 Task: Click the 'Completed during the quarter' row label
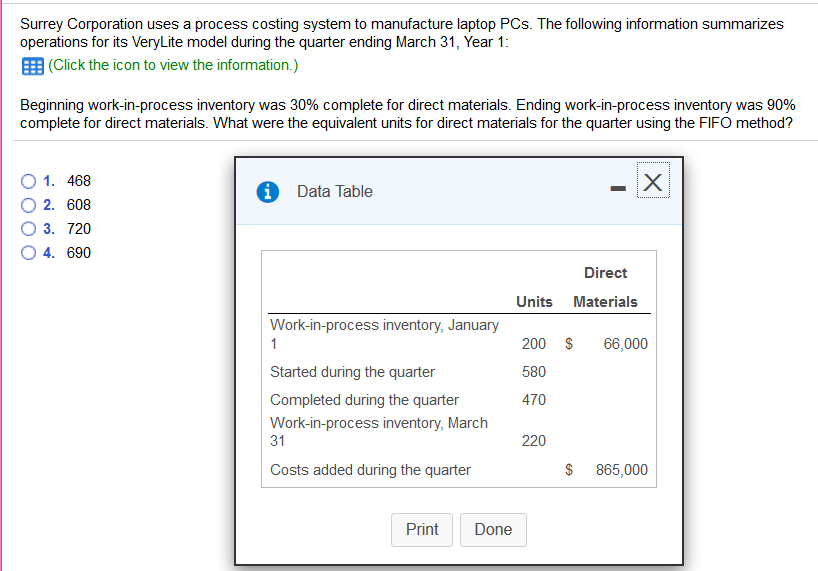point(364,400)
